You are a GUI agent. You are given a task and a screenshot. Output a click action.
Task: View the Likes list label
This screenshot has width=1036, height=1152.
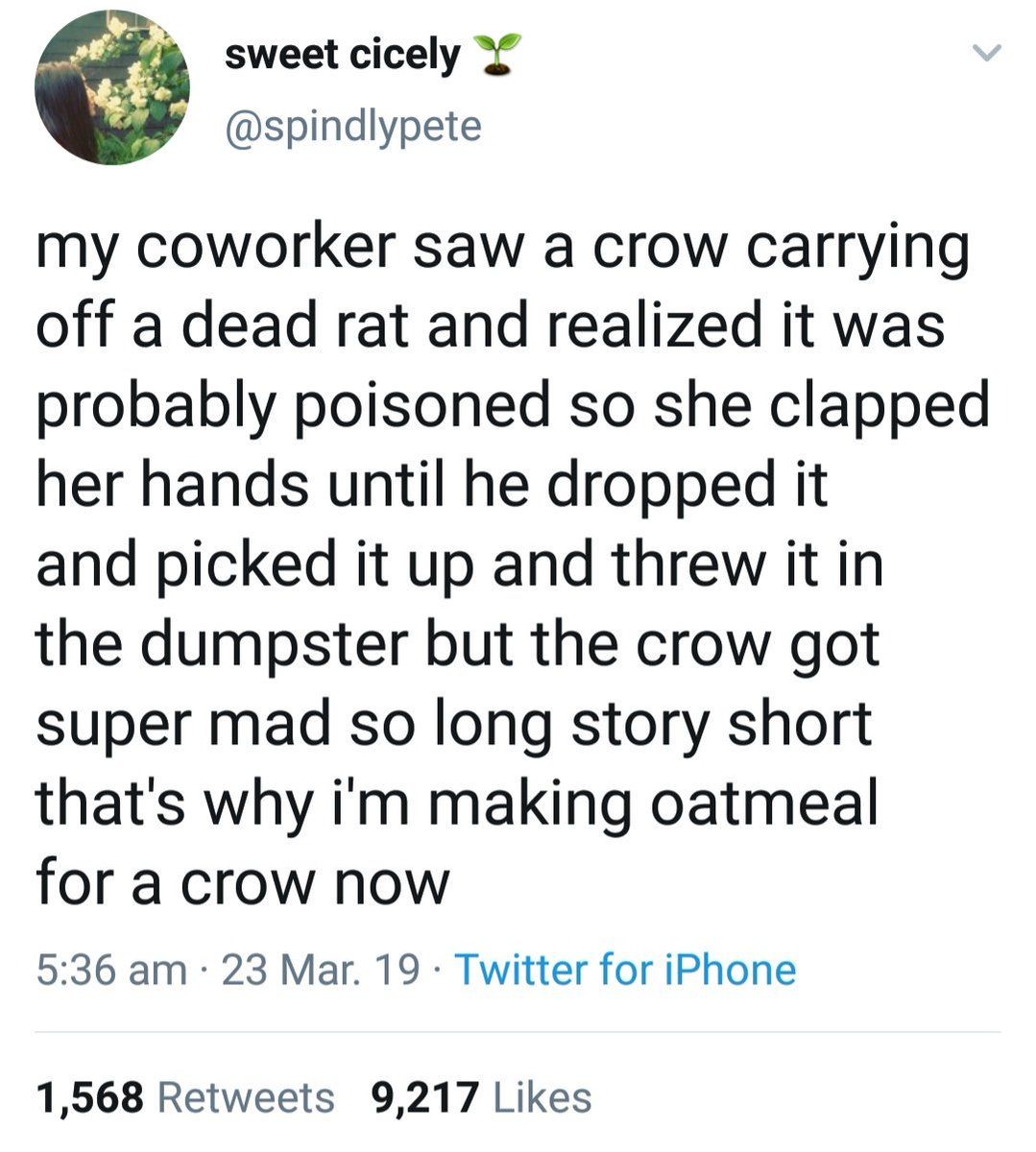(542, 1097)
